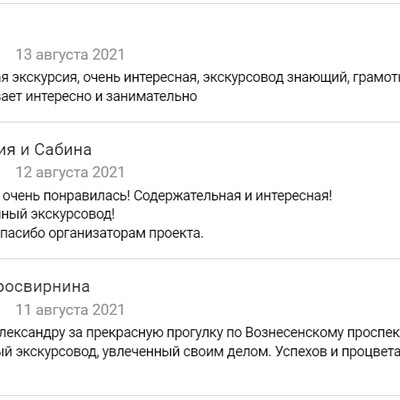Click the line about прекрасную прогулку

[200, 333]
